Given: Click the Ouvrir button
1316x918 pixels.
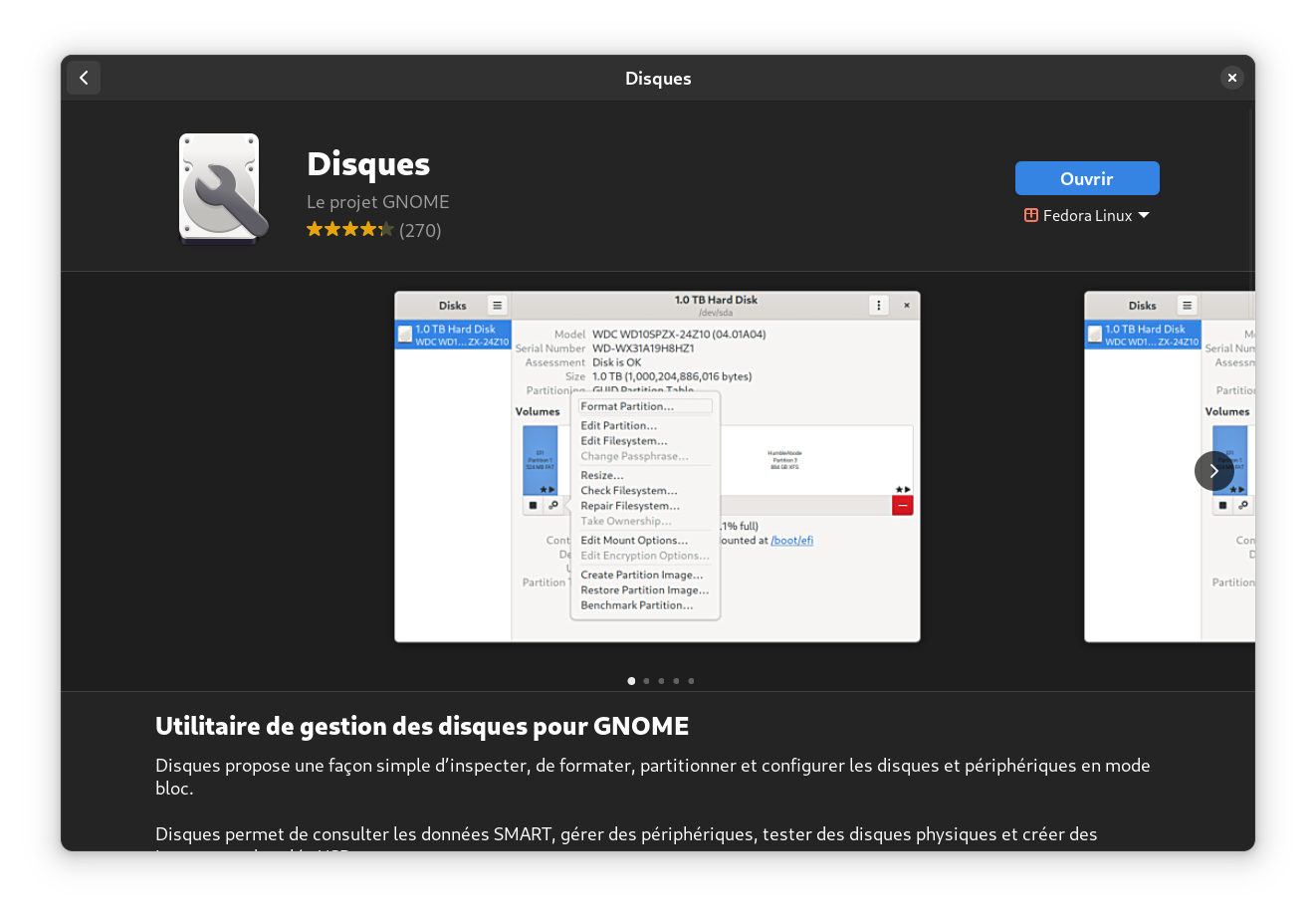Looking at the screenshot, I should [1087, 178].
